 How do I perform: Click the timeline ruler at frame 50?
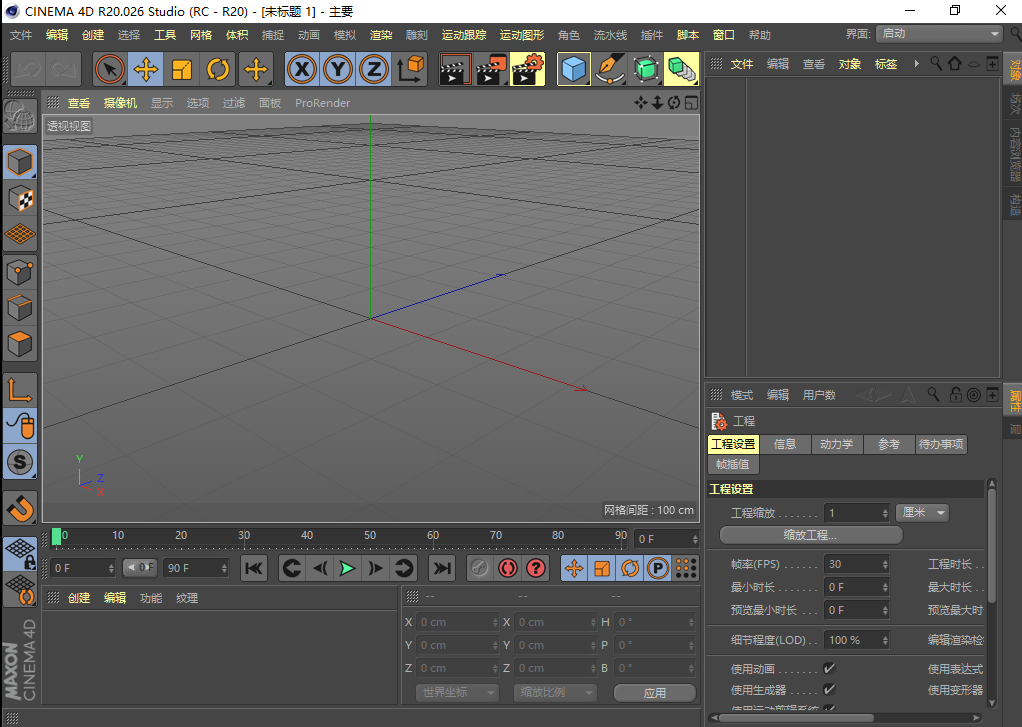pyautogui.click(x=370, y=538)
